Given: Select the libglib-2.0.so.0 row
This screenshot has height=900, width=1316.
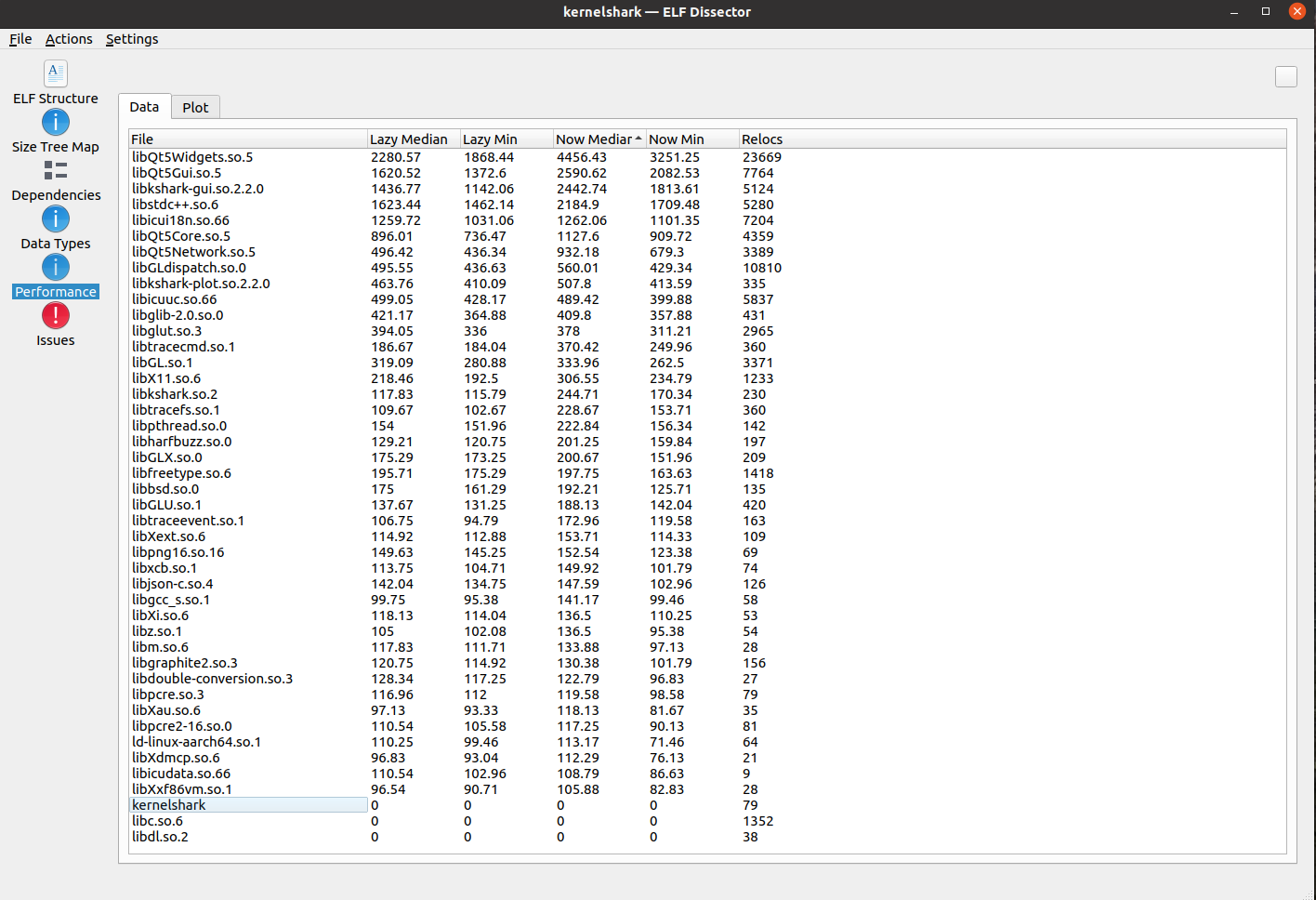Looking at the screenshot, I should [x=707, y=315].
